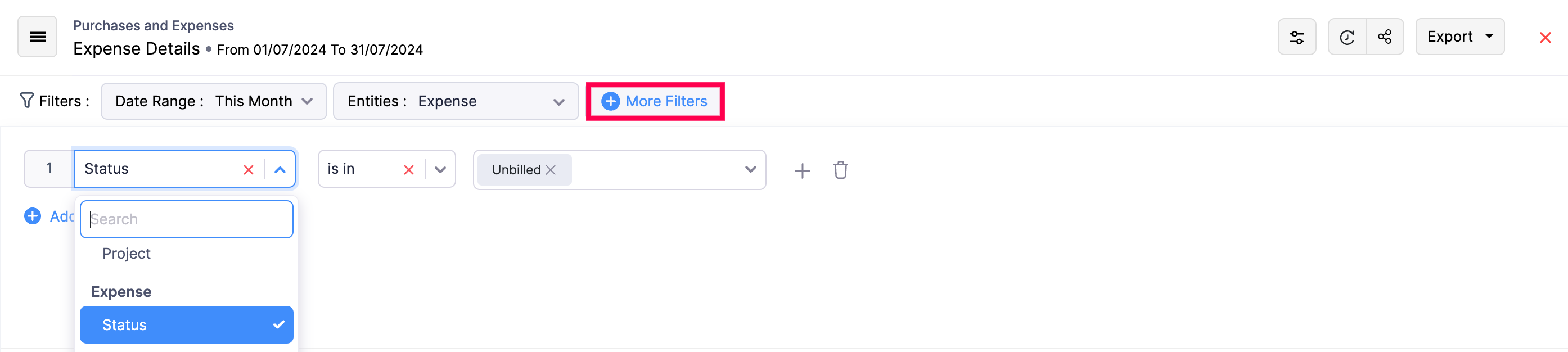Click the field Search input box
1568x352 pixels.
pyautogui.click(x=186, y=219)
